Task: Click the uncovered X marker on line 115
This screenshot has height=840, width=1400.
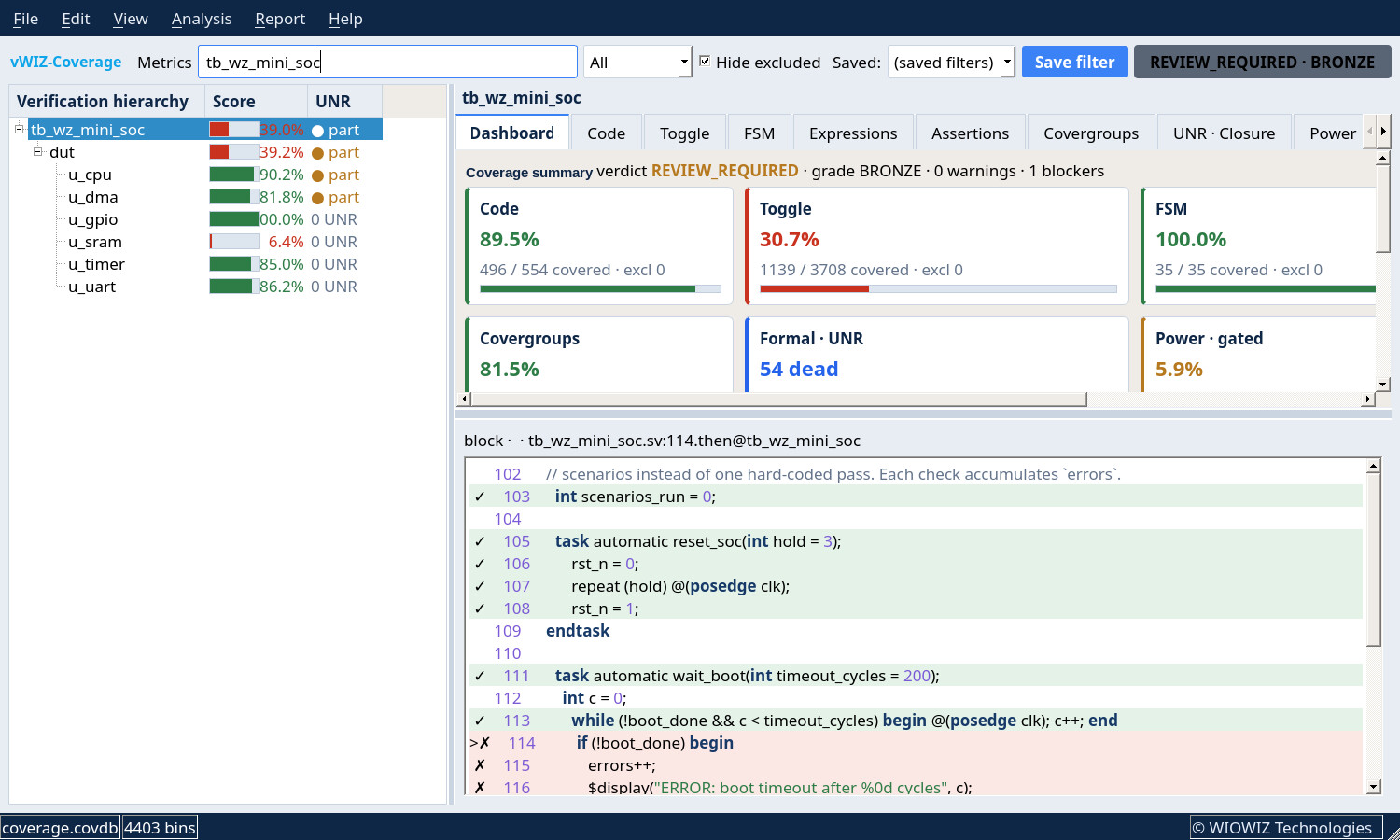Action: pyautogui.click(x=480, y=765)
